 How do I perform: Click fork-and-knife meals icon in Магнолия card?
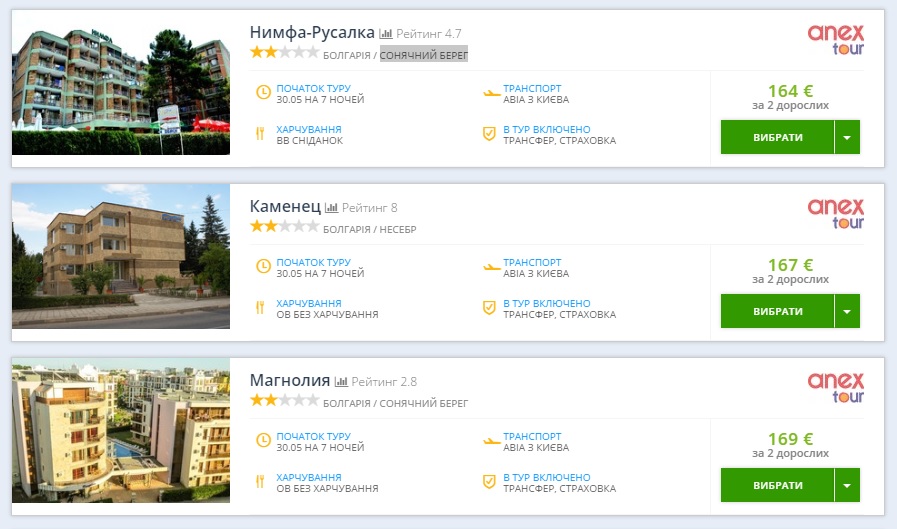tap(260, 482)
